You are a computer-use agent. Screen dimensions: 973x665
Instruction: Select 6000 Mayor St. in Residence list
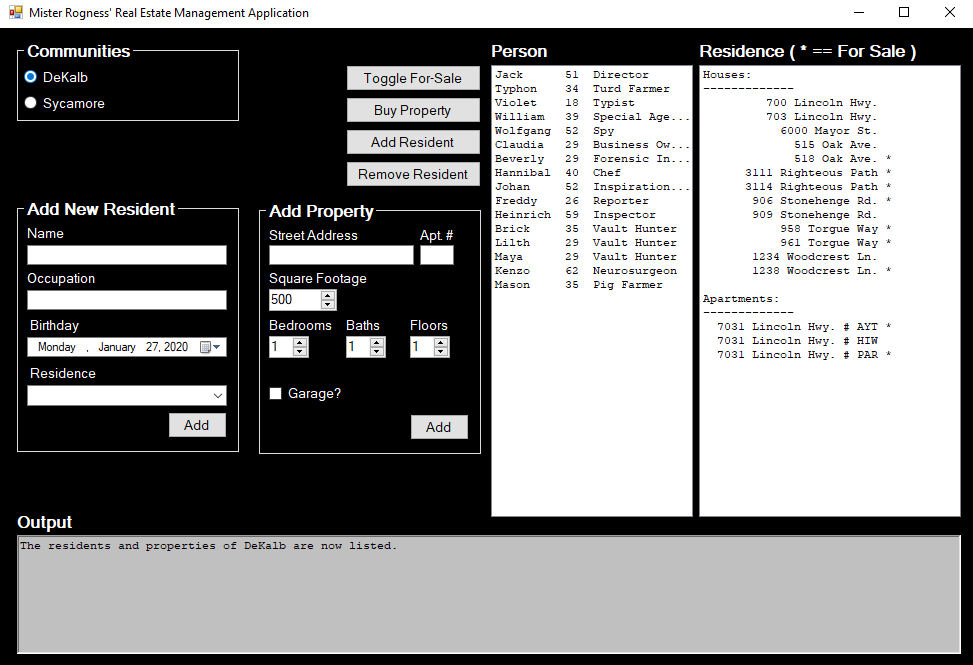[828, 131]
